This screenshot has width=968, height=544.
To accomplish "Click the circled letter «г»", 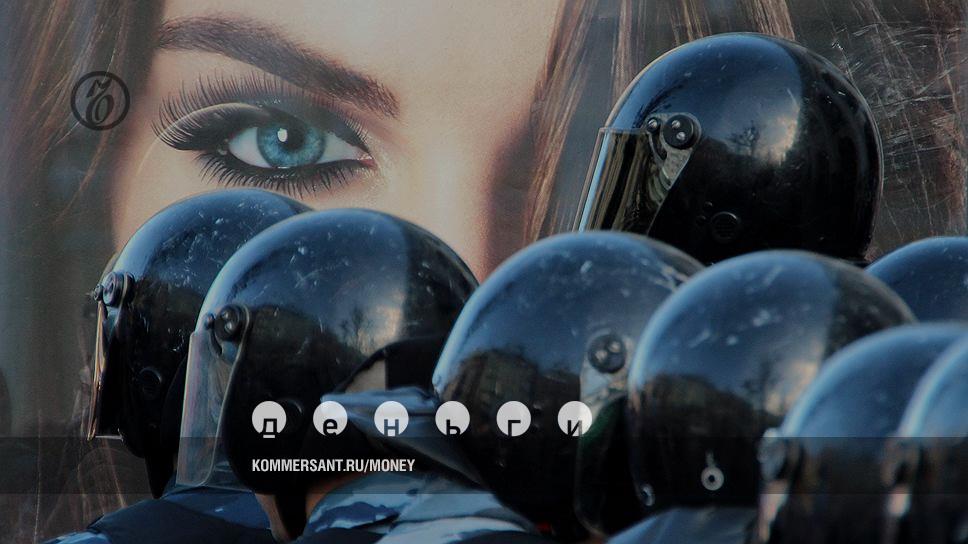I will click(513, 419).
